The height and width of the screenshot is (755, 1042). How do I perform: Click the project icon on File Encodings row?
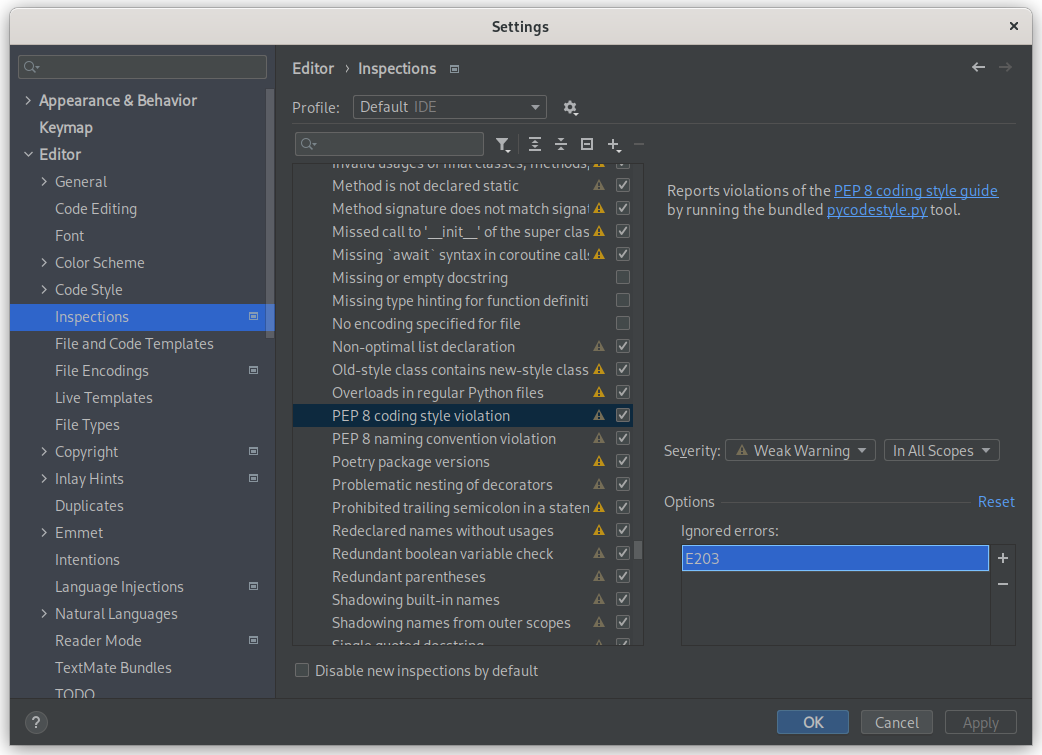tap(253, 370)
